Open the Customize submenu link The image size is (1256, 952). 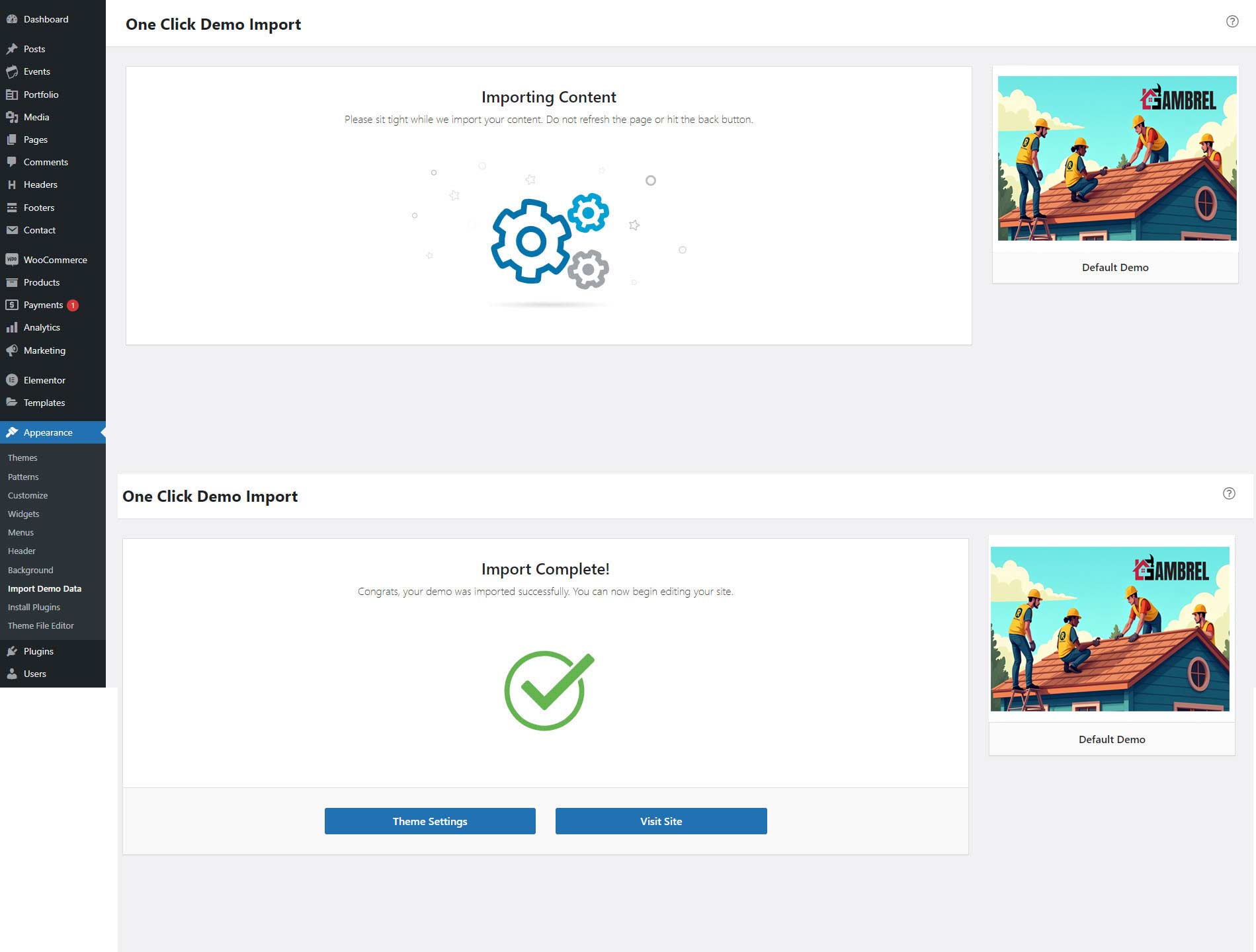28,495
